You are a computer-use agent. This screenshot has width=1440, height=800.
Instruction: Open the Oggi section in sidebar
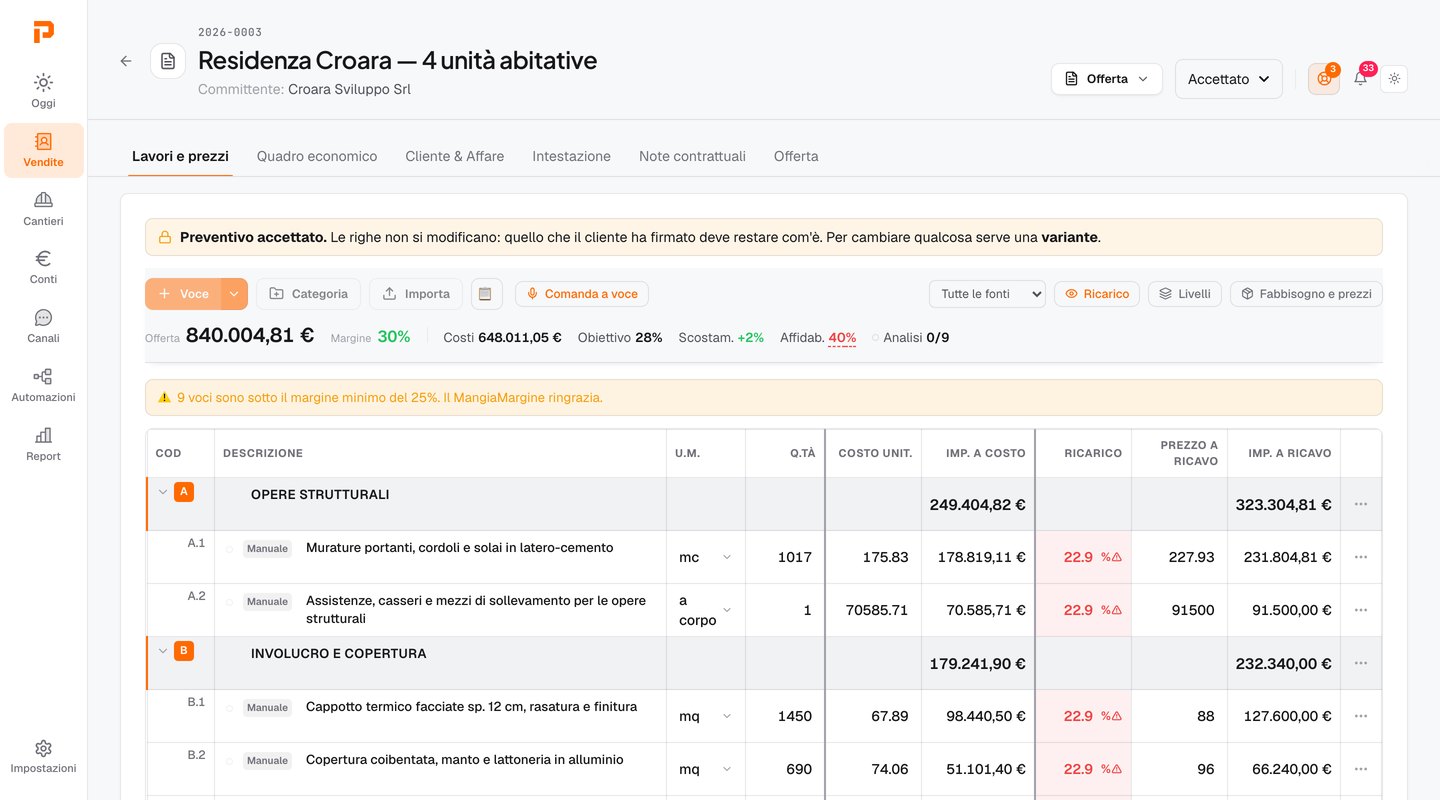point(43,91)
